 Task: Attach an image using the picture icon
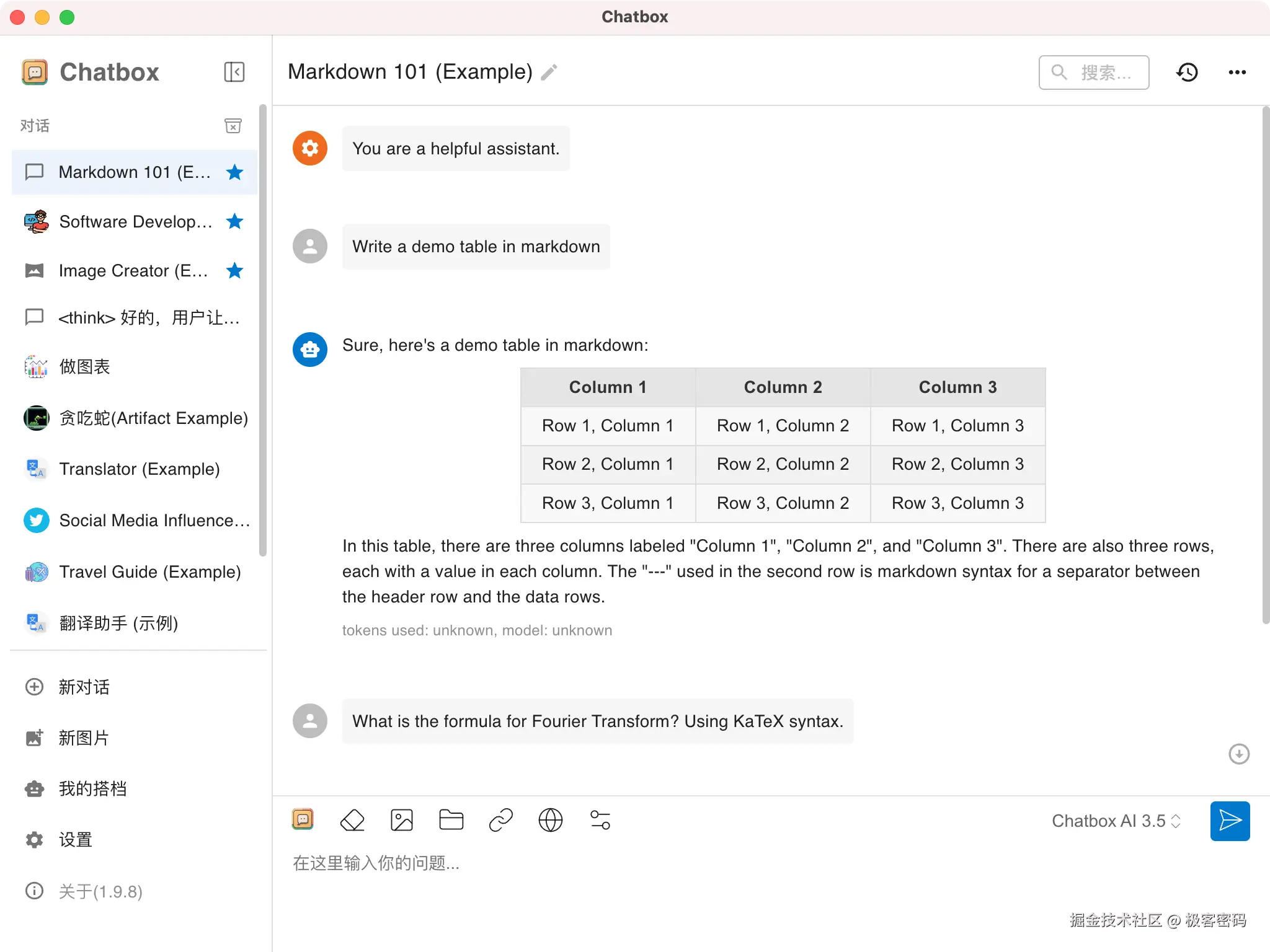tap(401, 820)
